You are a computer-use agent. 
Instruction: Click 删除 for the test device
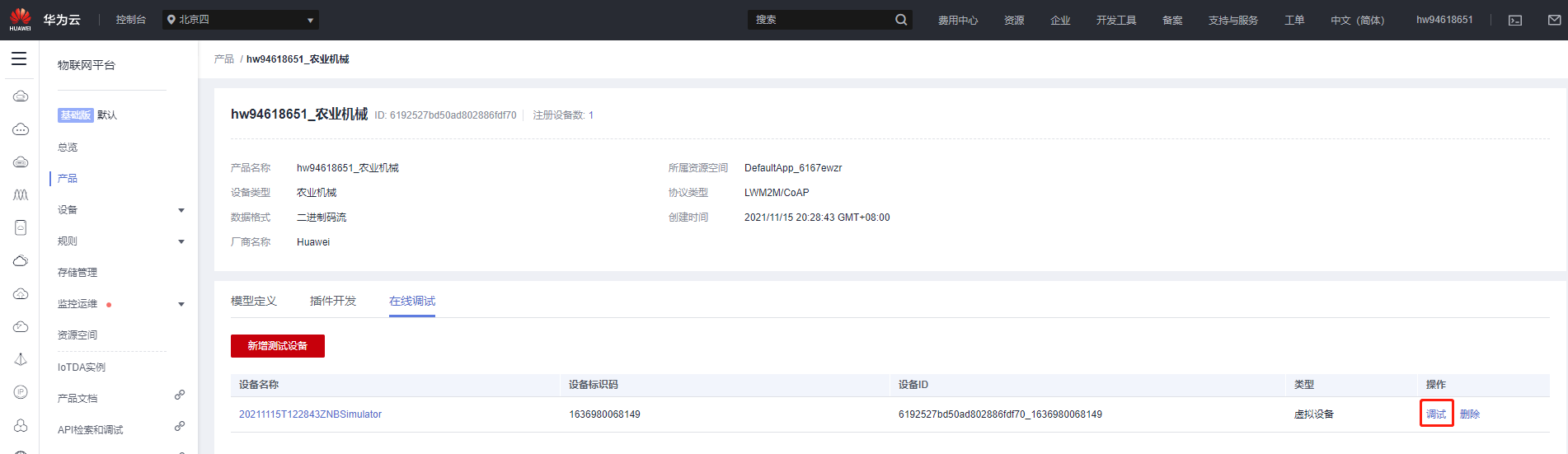coord(1470,414)
